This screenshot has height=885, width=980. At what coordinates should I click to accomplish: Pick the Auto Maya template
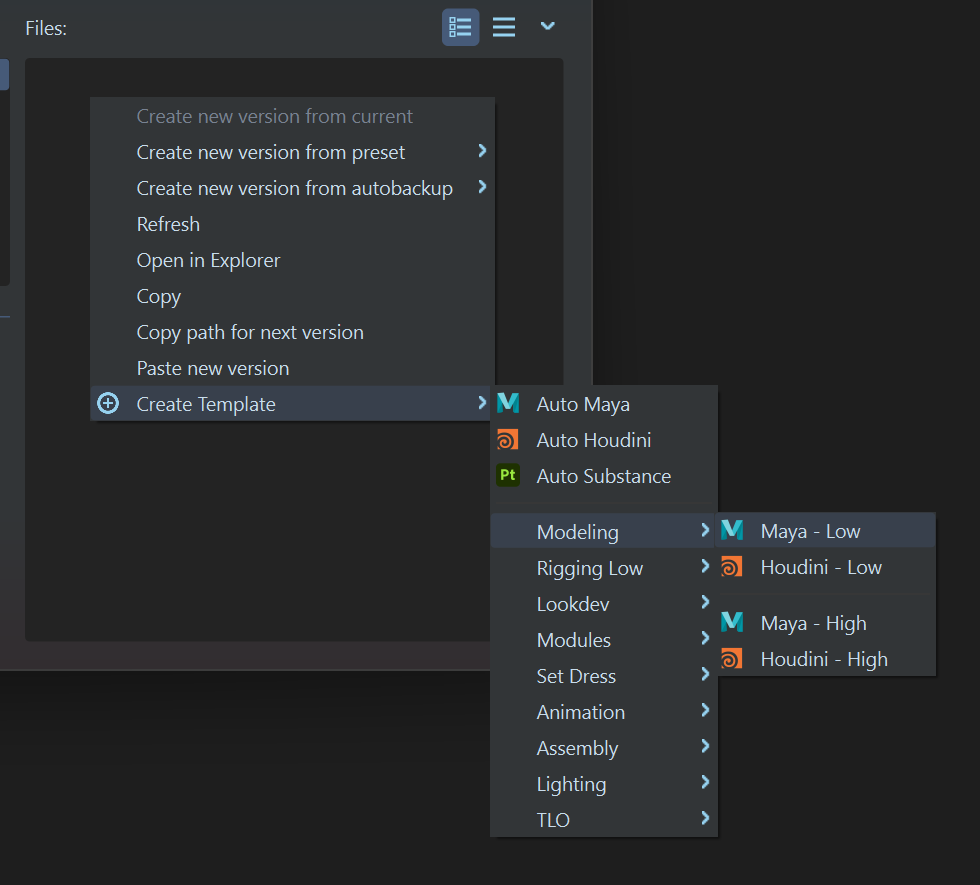pyautogui.click(x=604, y=404)
